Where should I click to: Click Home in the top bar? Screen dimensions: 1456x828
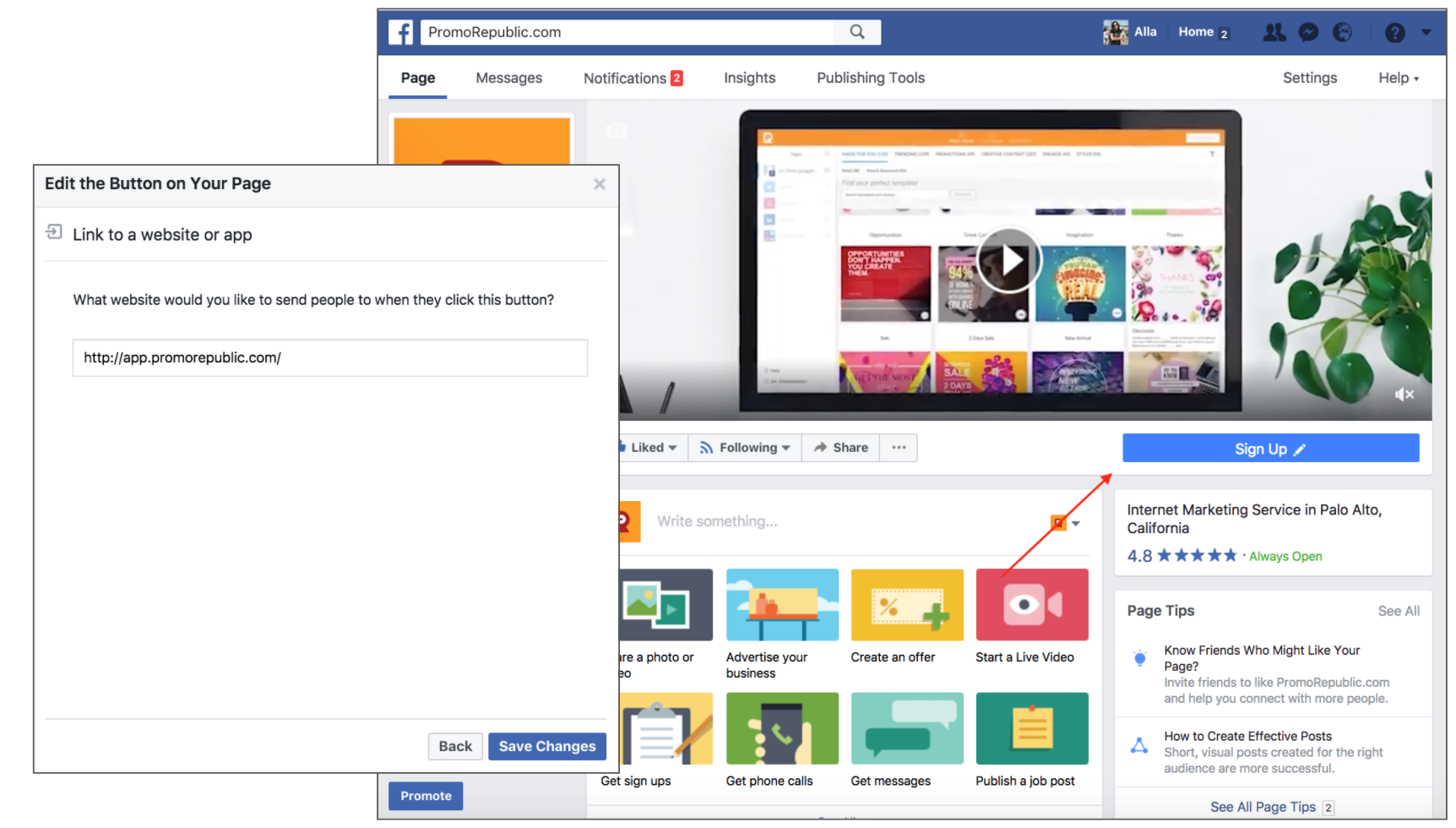[x=1196, y=32]
